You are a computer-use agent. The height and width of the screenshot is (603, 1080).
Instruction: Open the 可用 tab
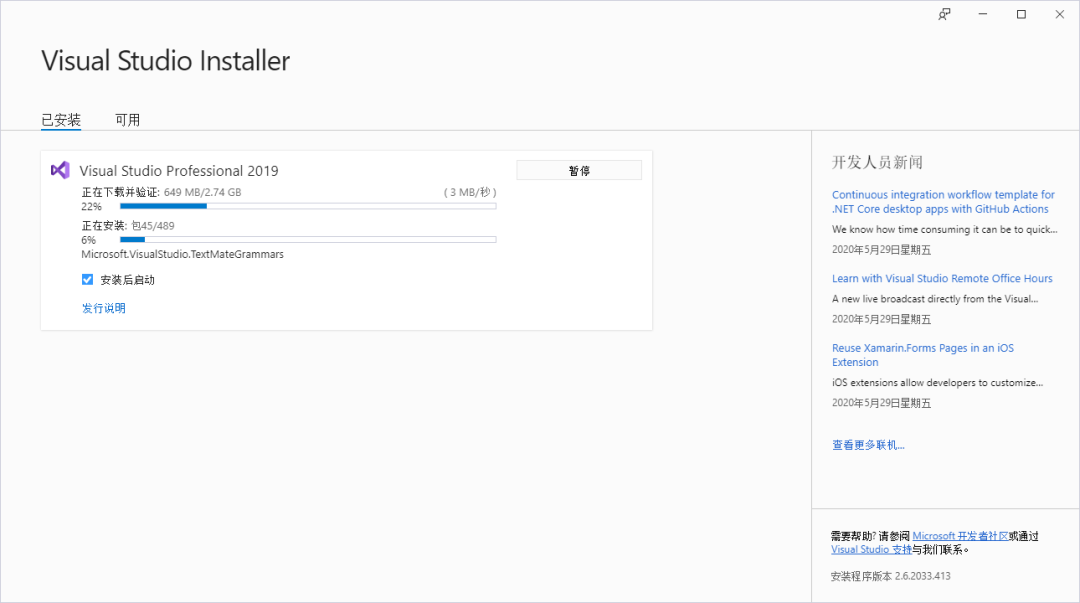tap(127, 120)
